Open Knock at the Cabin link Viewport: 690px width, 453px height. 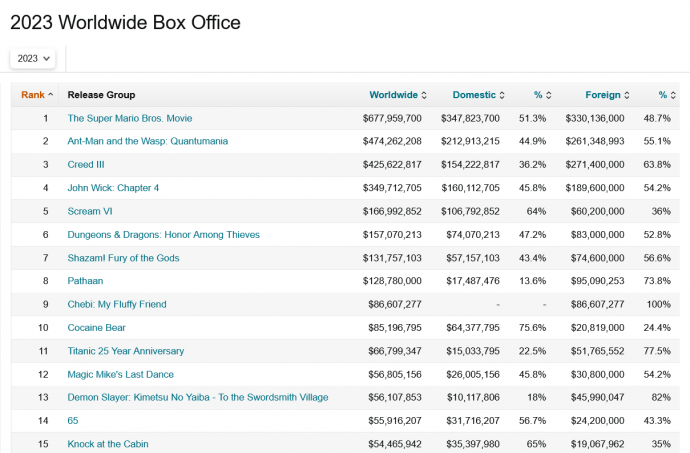[108, 444]
